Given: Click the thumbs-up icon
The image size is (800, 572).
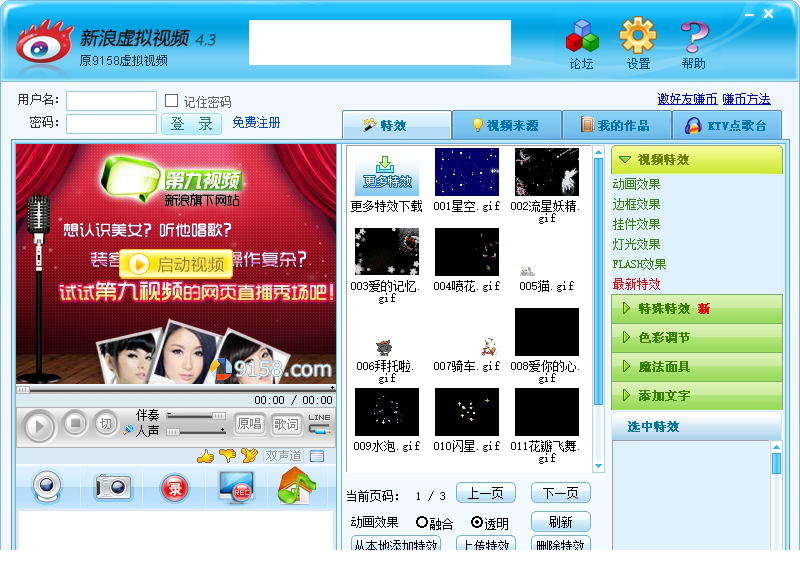Looking at the screenshot, I should click(x=206, y=456).
